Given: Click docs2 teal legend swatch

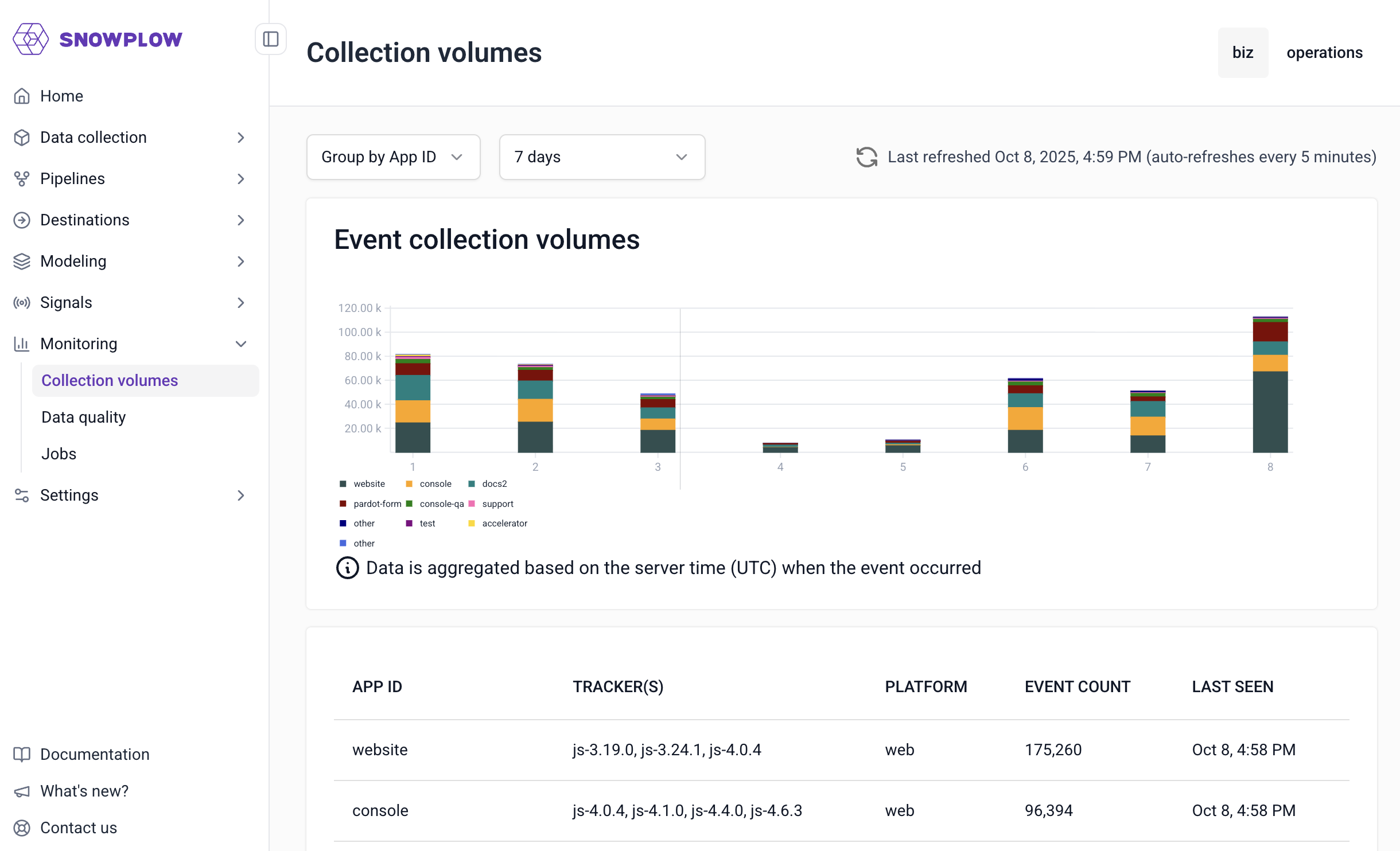Looking at the screenshot, I should [472, 484].
